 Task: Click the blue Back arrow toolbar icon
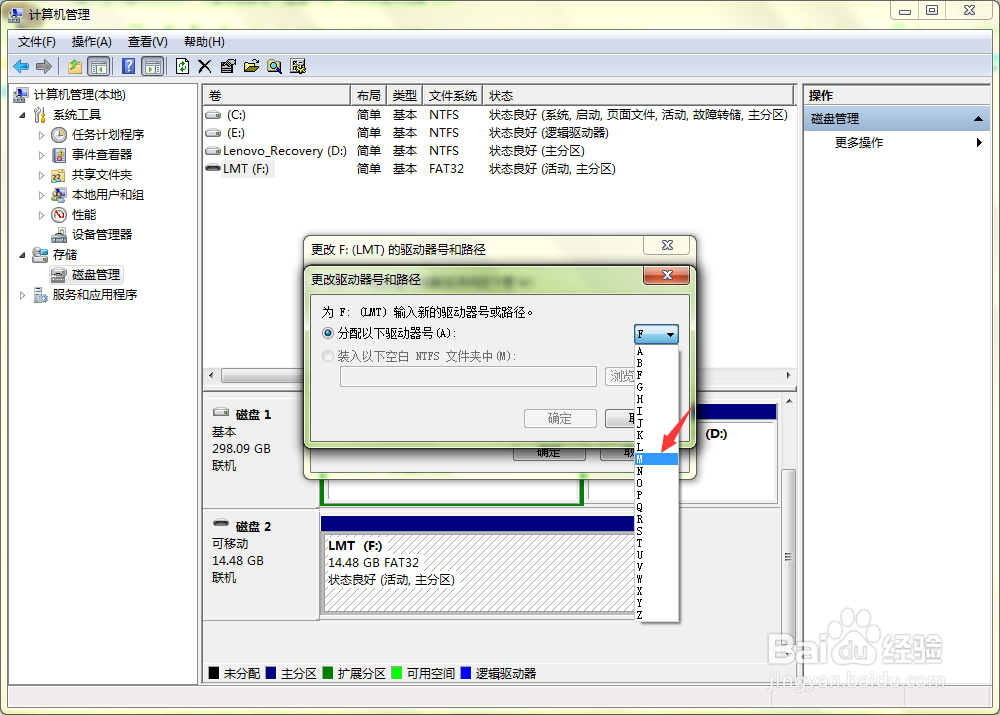(21, 66)
